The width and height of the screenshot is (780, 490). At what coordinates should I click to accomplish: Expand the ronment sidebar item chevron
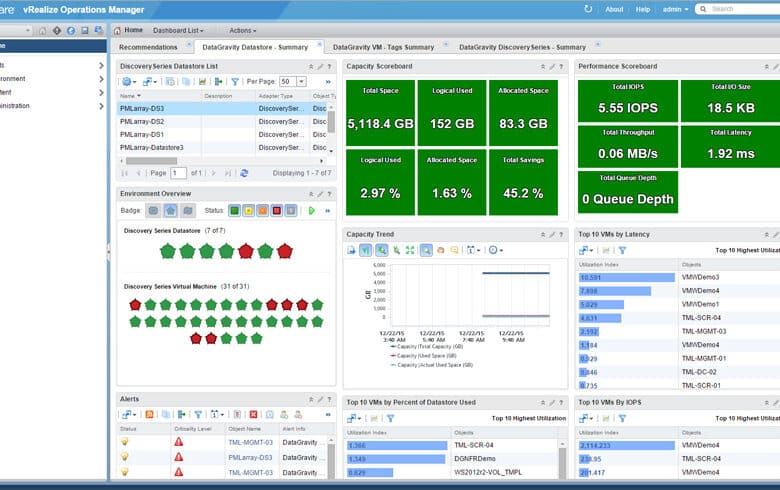tap(101, 79)
